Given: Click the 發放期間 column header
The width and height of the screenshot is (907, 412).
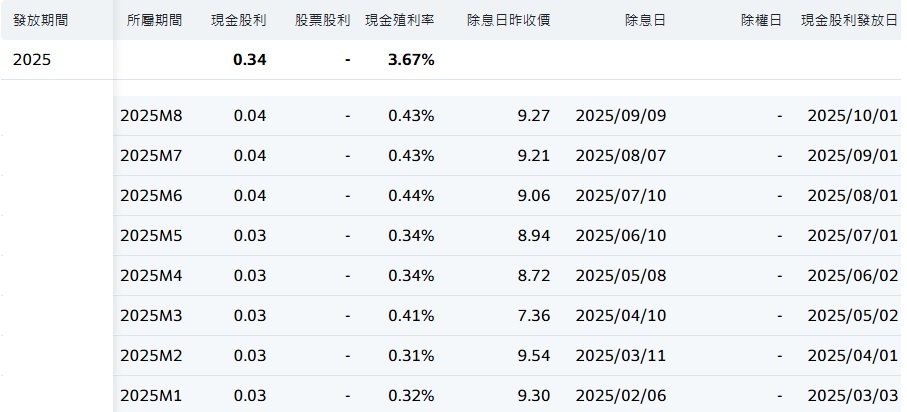Looking at the screenshot, I should [x=40, y=20].
